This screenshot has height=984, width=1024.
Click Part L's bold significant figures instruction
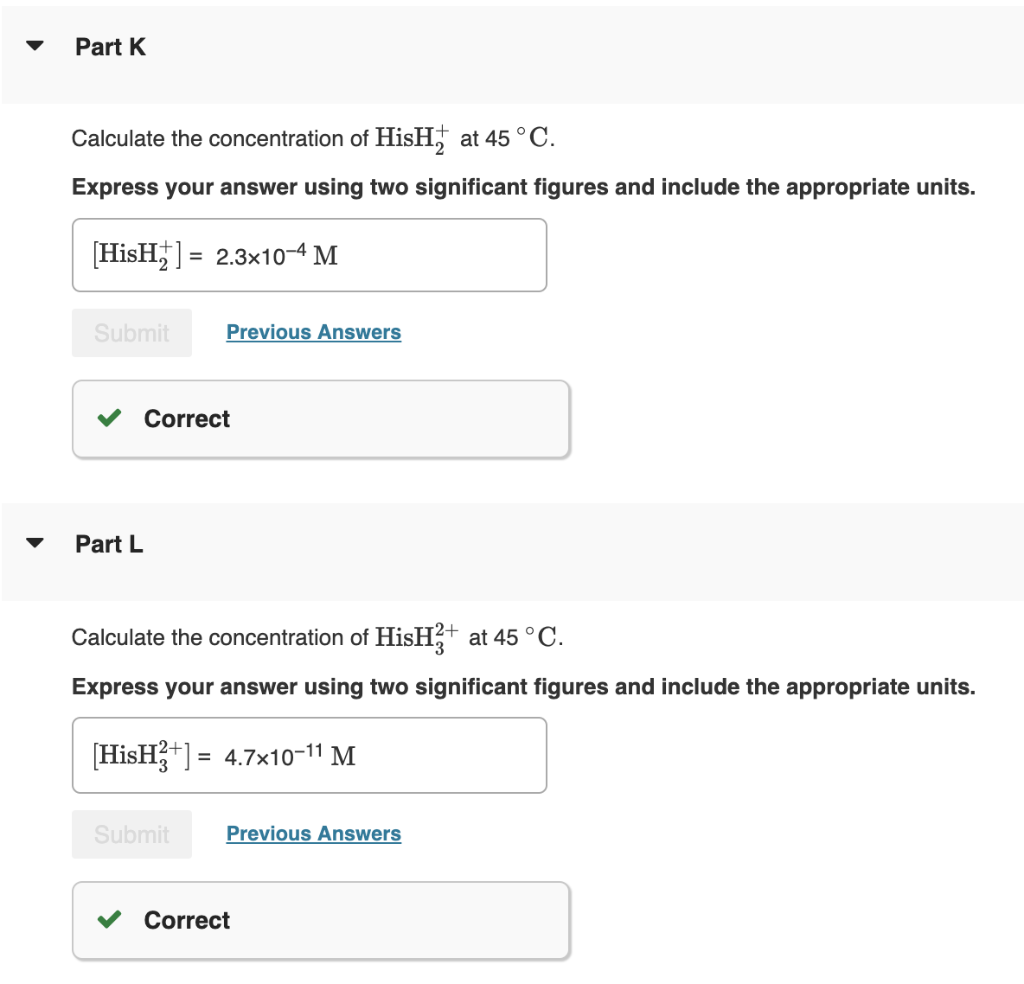[523, 687]
